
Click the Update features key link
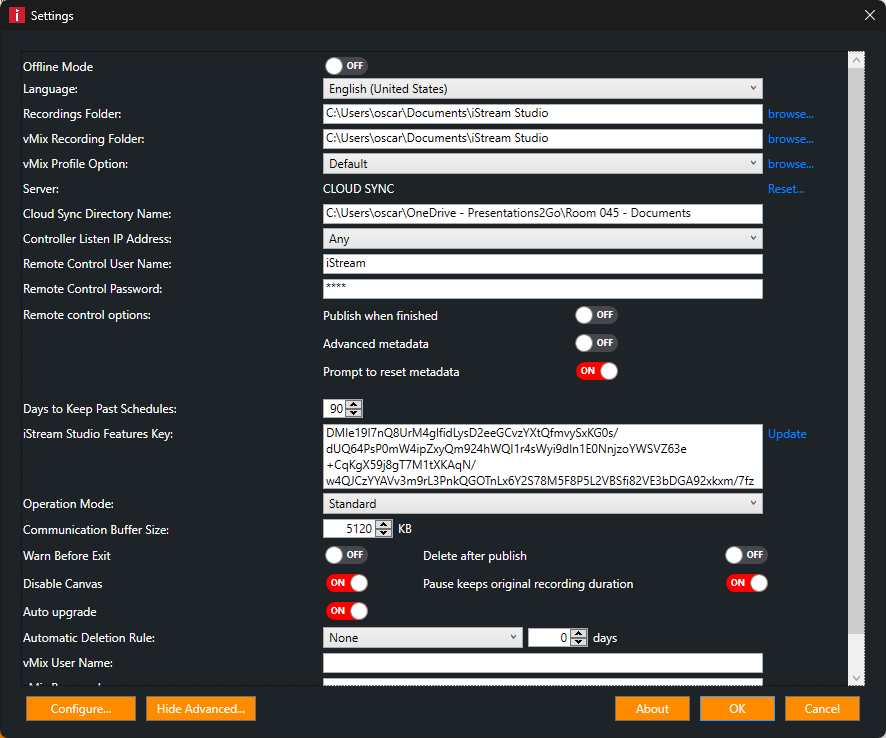pyautogui.click(x=787, y=434)
